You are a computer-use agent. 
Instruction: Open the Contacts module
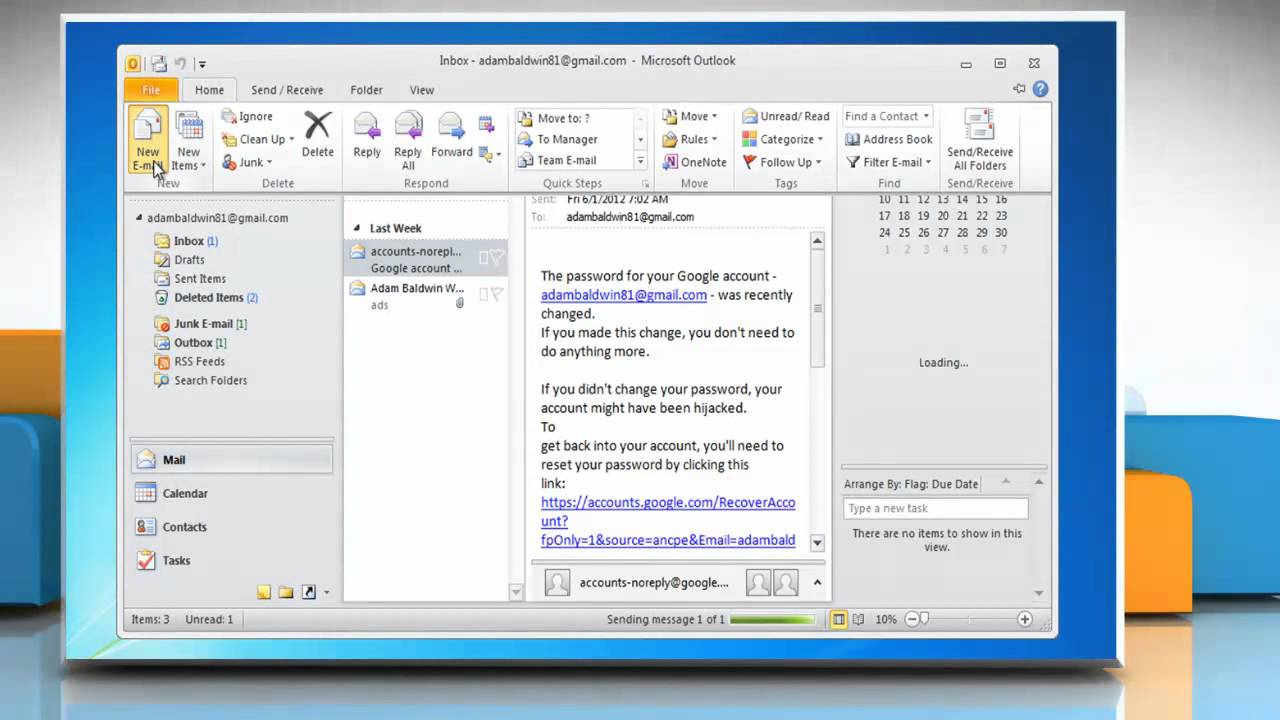pyautogui.click(x=232, y=527)
